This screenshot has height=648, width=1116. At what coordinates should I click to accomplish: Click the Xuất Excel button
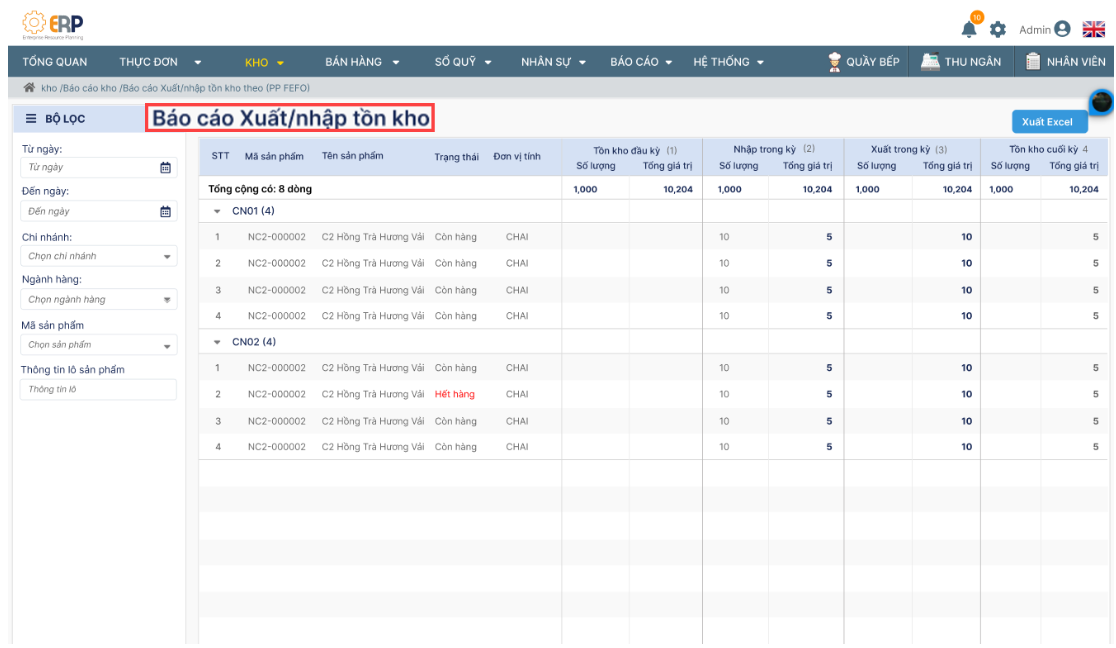coord(1046,122)
